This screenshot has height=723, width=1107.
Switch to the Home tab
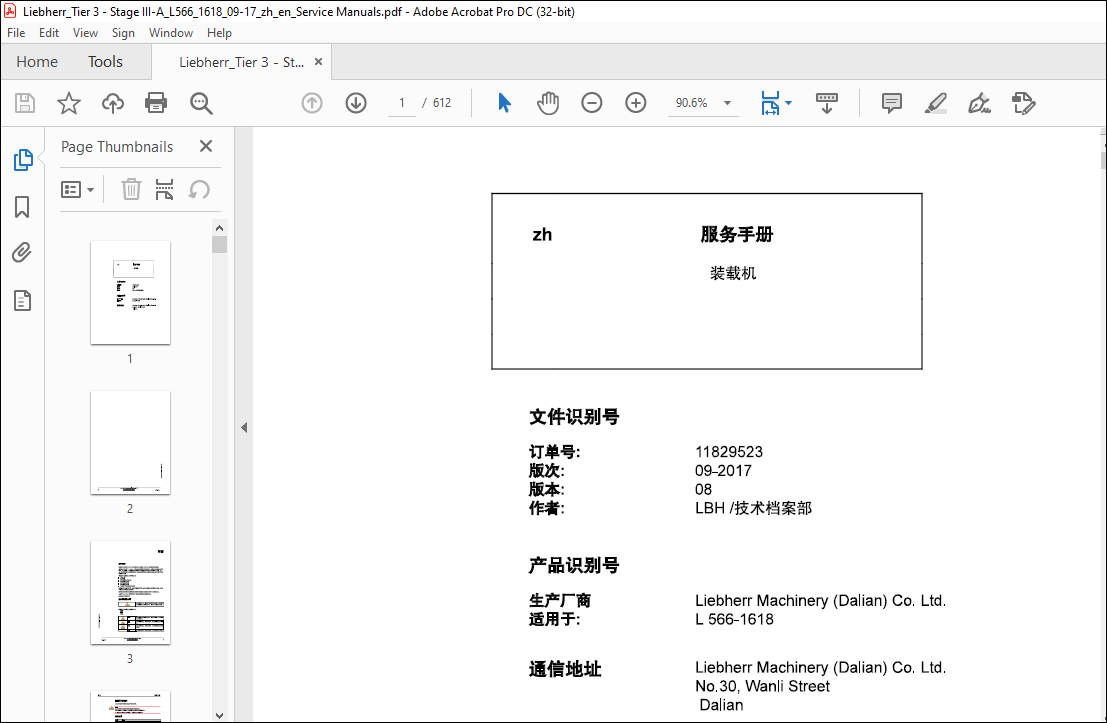[37, 62]
